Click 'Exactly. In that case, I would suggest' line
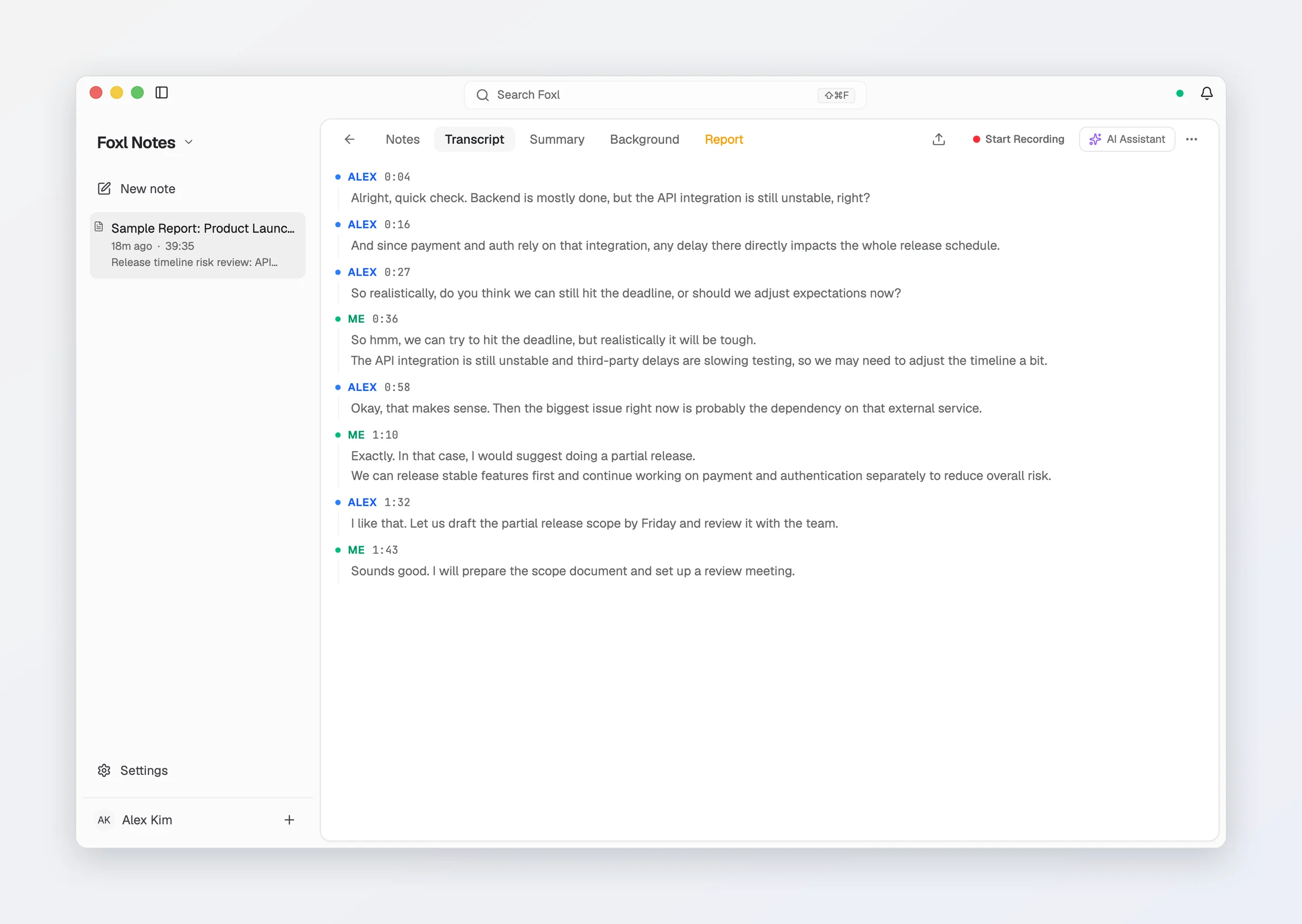Image resolution: width=1302 pixels, height=924 pixels. point(523,457)
